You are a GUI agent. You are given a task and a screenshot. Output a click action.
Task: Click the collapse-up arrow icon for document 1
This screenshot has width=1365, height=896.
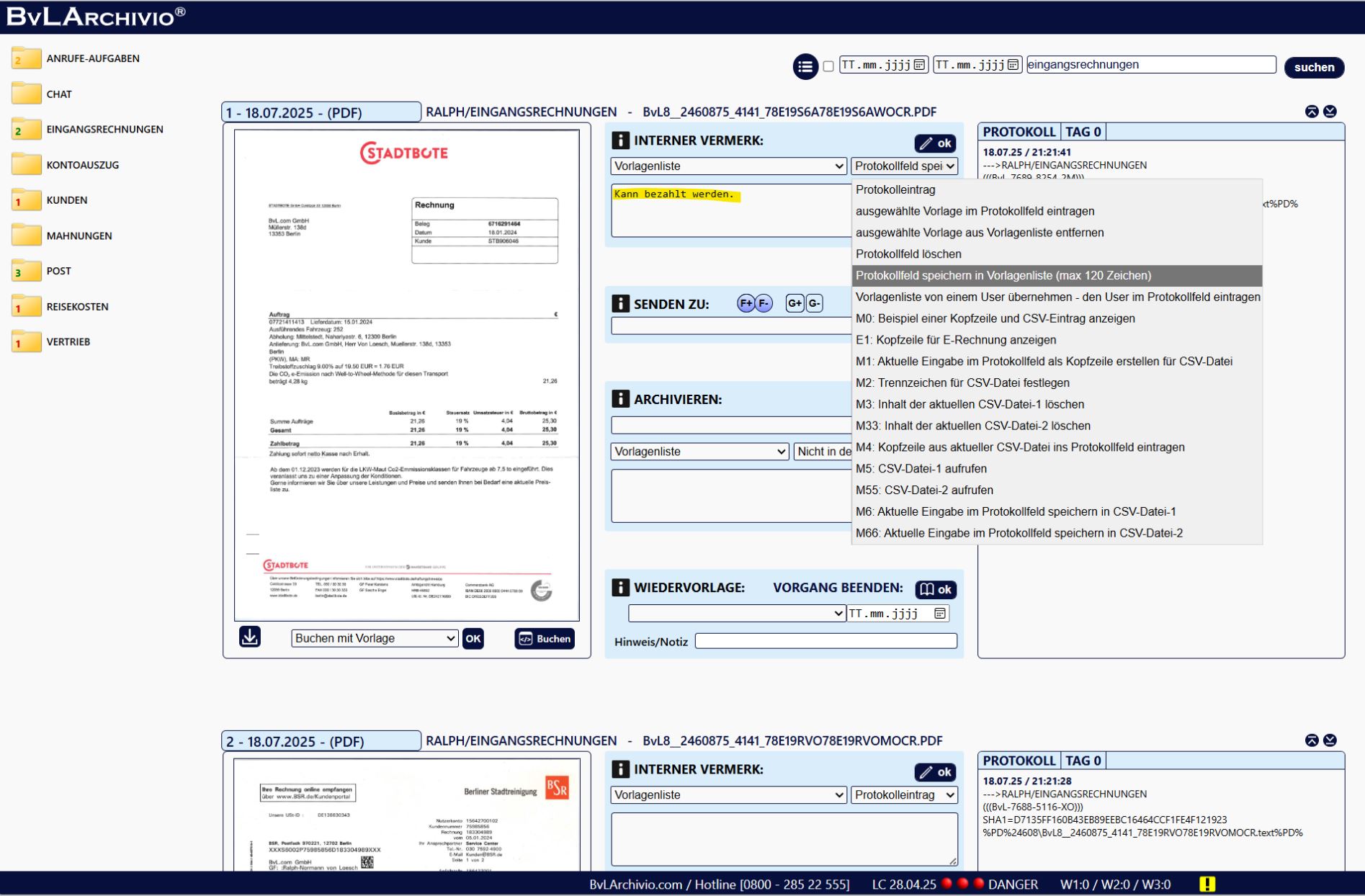click(1311, 112)
